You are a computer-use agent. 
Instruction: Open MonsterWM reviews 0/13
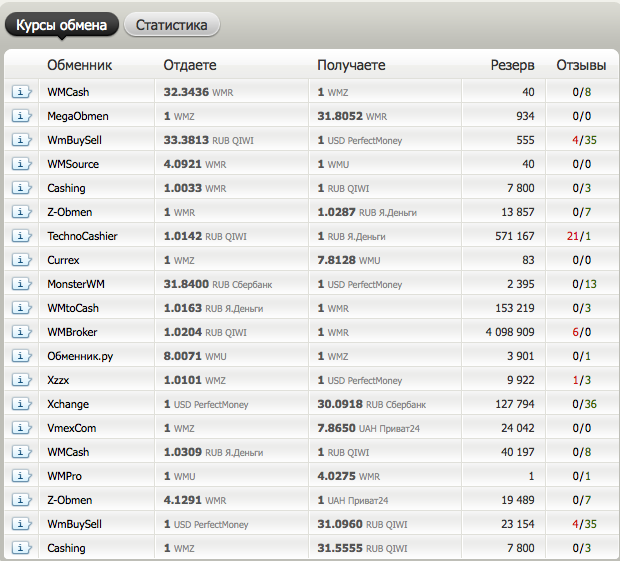(584, 284)
